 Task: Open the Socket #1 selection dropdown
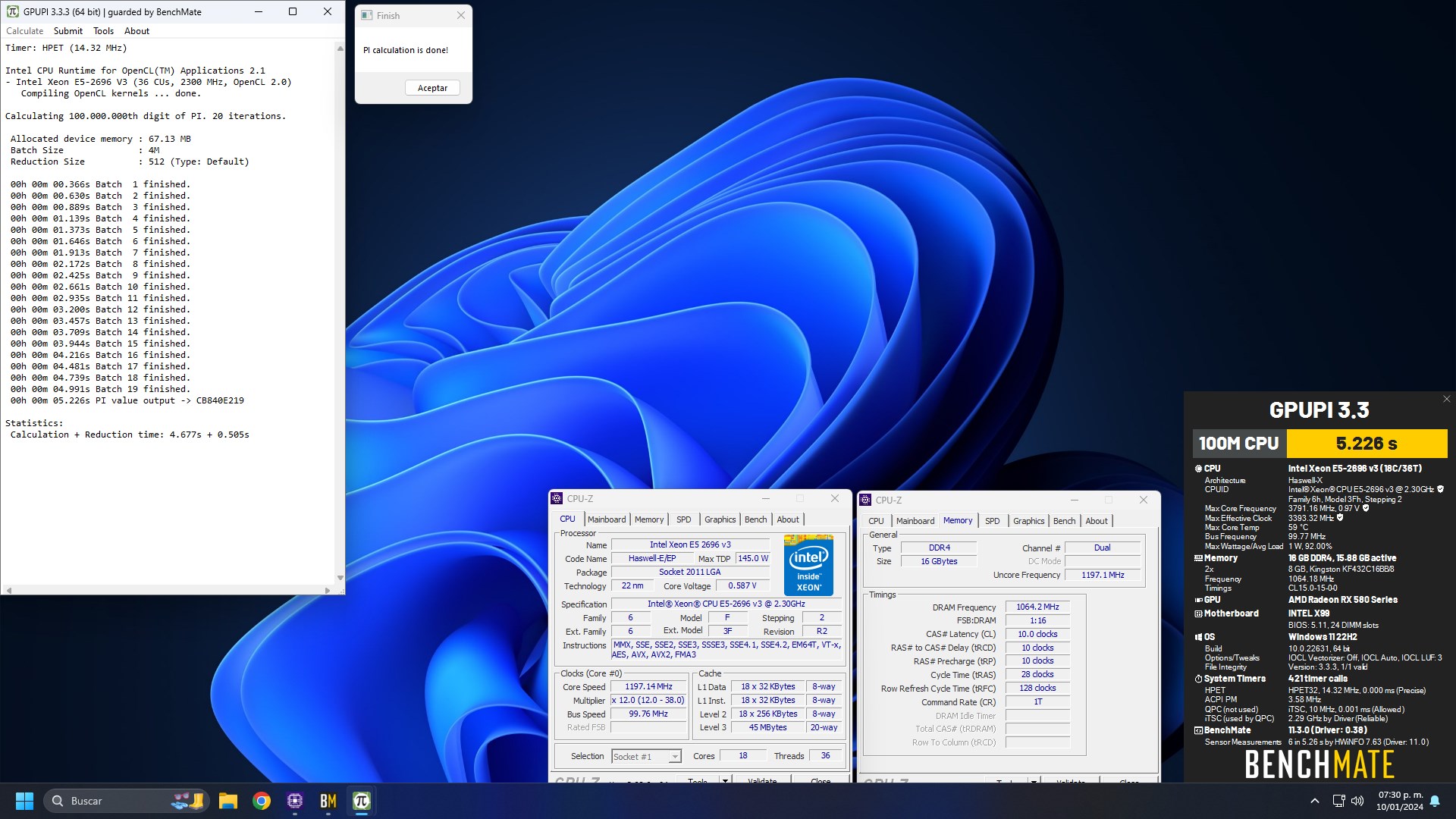coord(647,757)
